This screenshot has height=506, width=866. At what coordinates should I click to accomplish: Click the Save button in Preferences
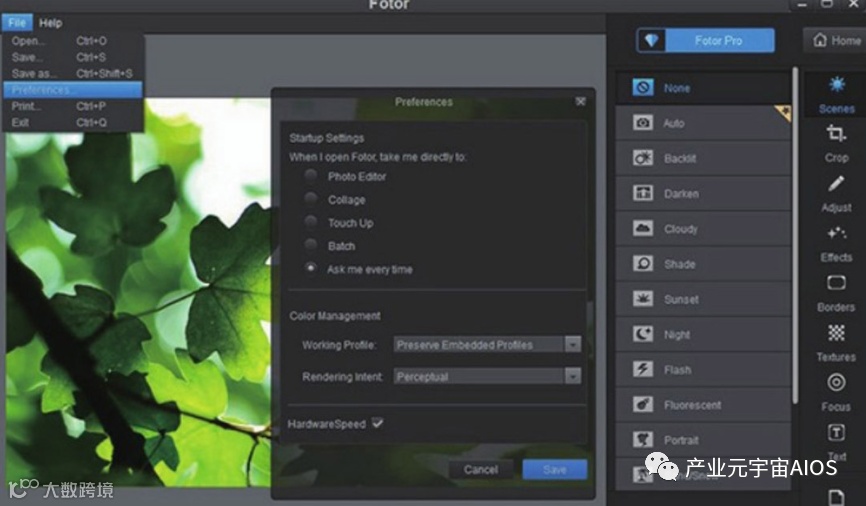tap(555, 469)
